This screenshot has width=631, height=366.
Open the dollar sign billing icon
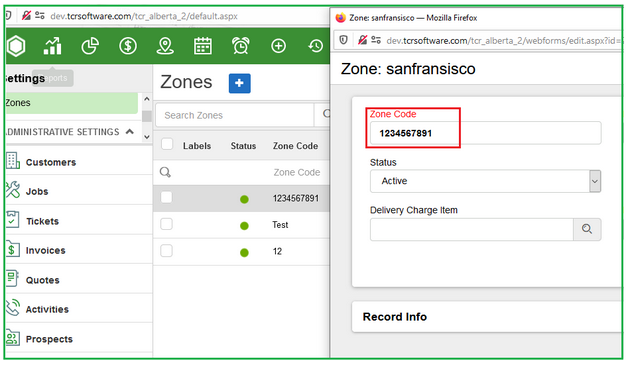click(128, 46)
